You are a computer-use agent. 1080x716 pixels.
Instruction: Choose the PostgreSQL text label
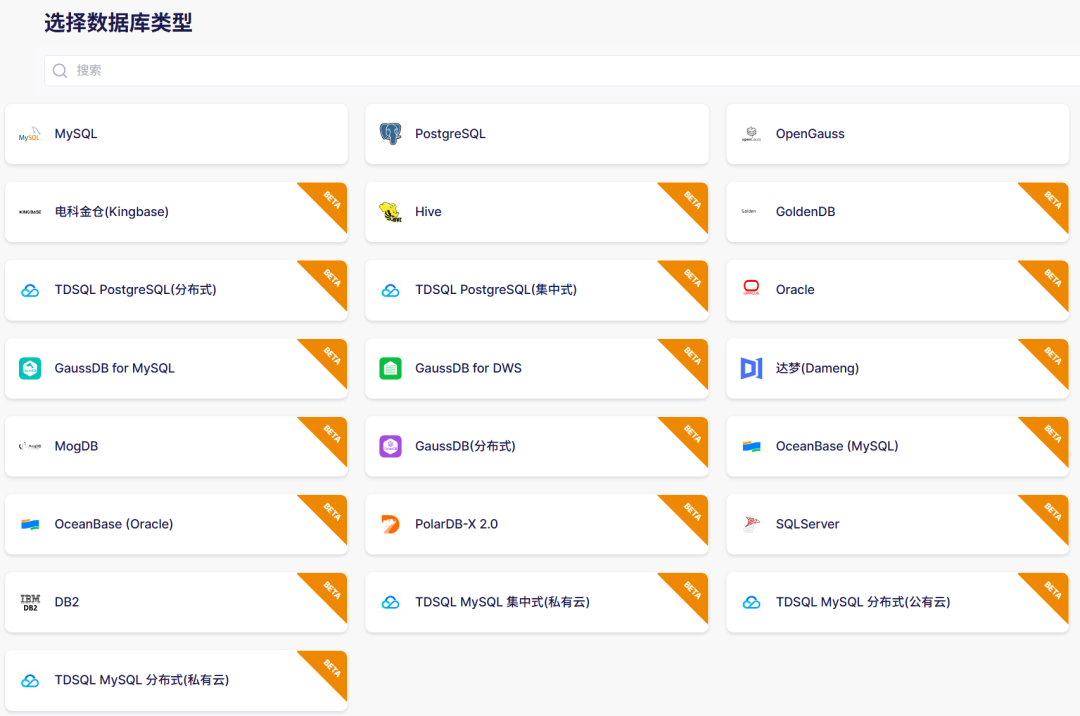[x=450, y=134]
